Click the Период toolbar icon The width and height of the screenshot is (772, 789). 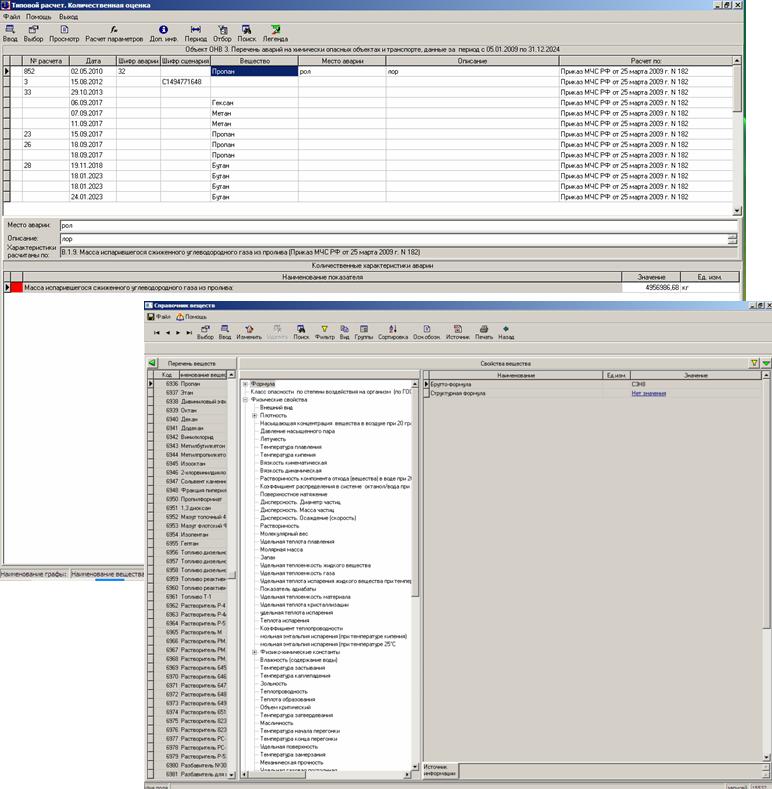click(x=196, y=33)
